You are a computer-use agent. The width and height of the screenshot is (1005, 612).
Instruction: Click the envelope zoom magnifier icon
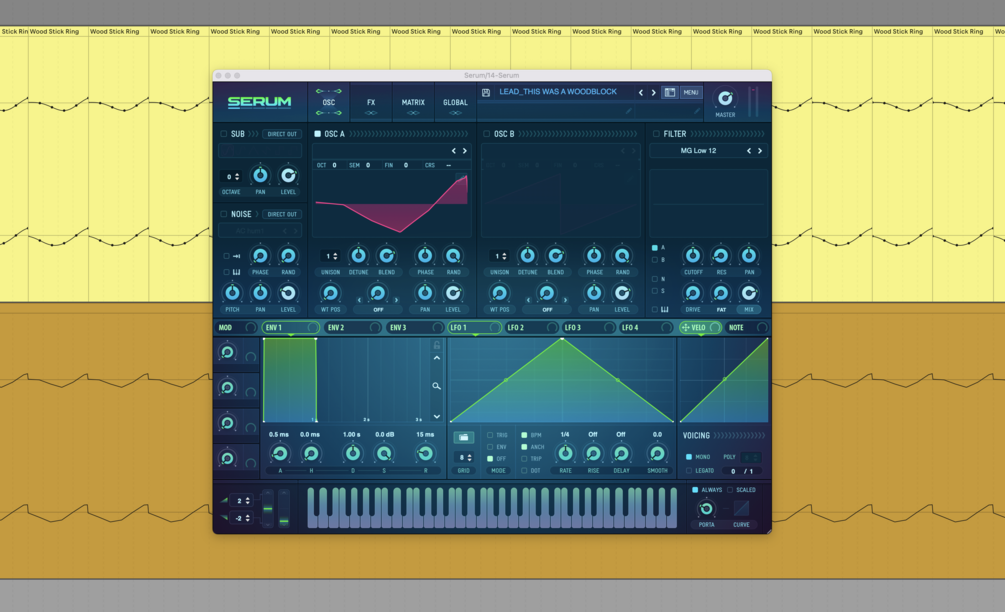click(436, 386)
